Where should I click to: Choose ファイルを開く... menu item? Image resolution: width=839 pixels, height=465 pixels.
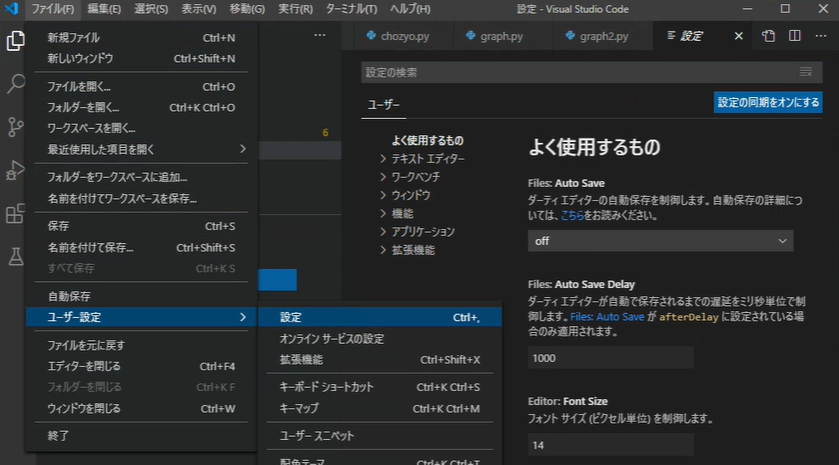point(141,87)
